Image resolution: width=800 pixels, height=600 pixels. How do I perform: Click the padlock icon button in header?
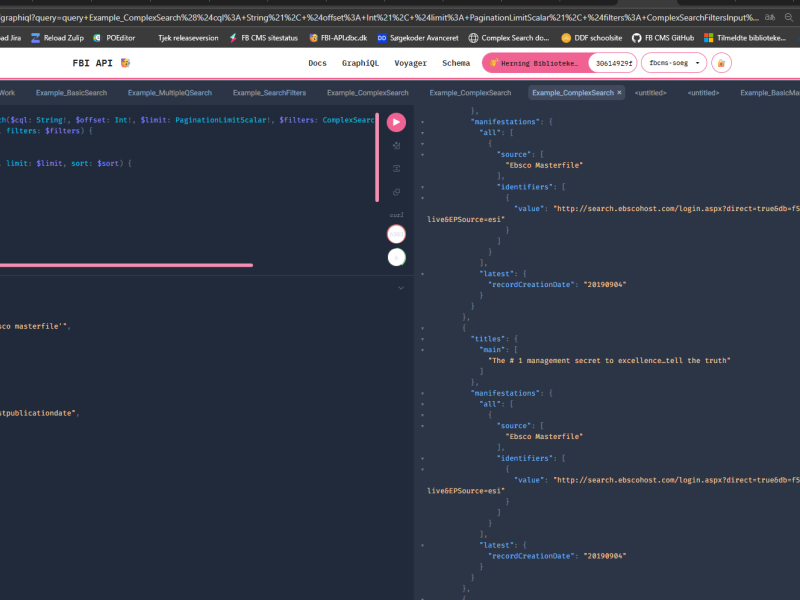721,63
